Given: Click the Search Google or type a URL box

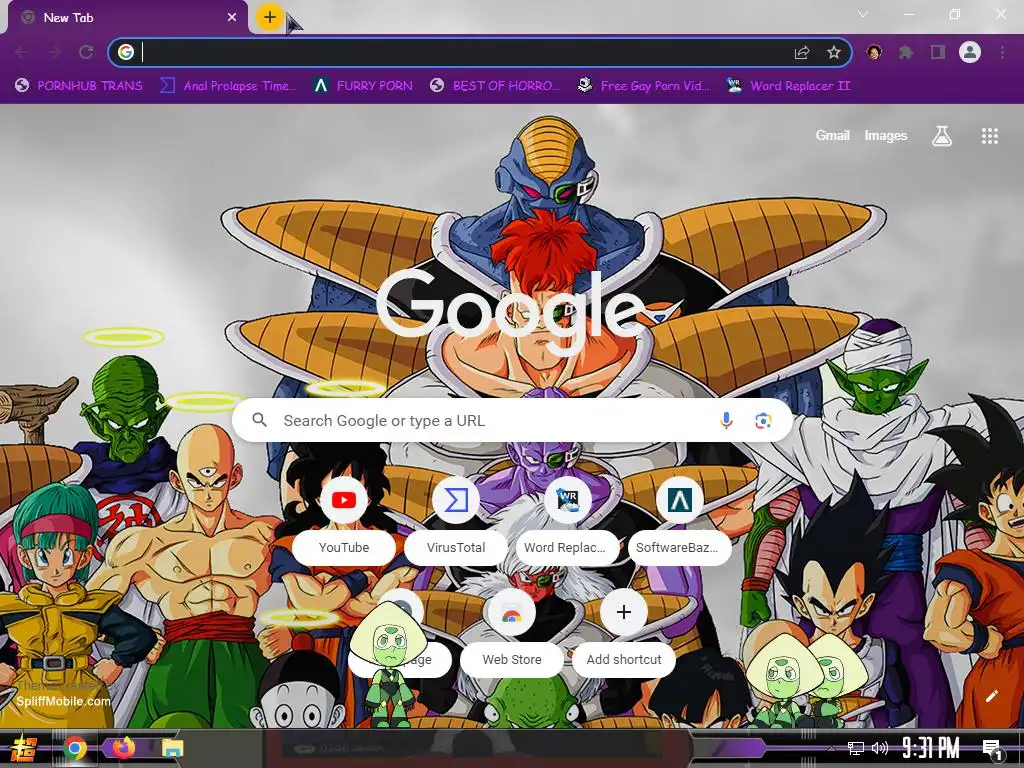Looking at the screenshot, I should (x=513, y=421).
